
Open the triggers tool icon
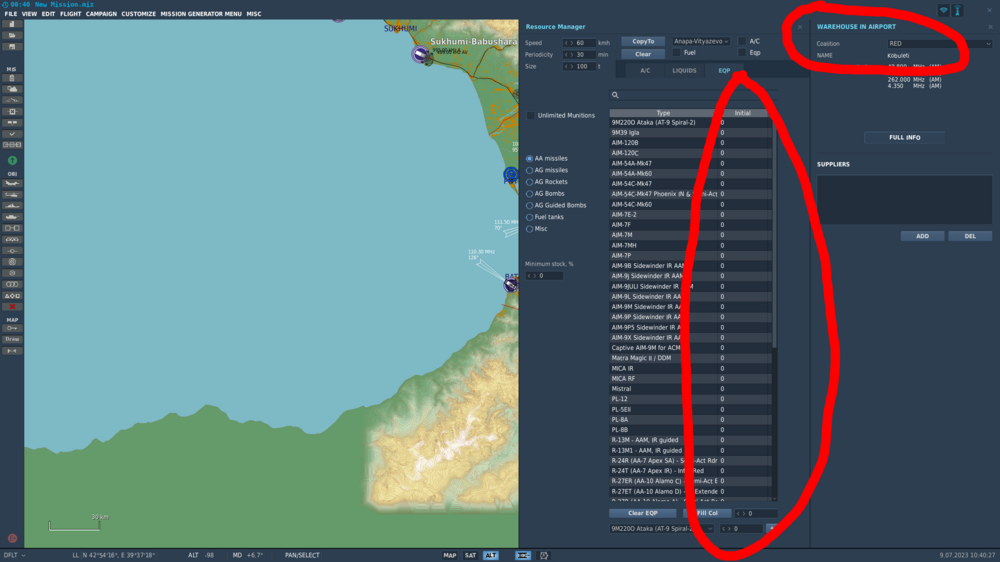click(11, 100)
